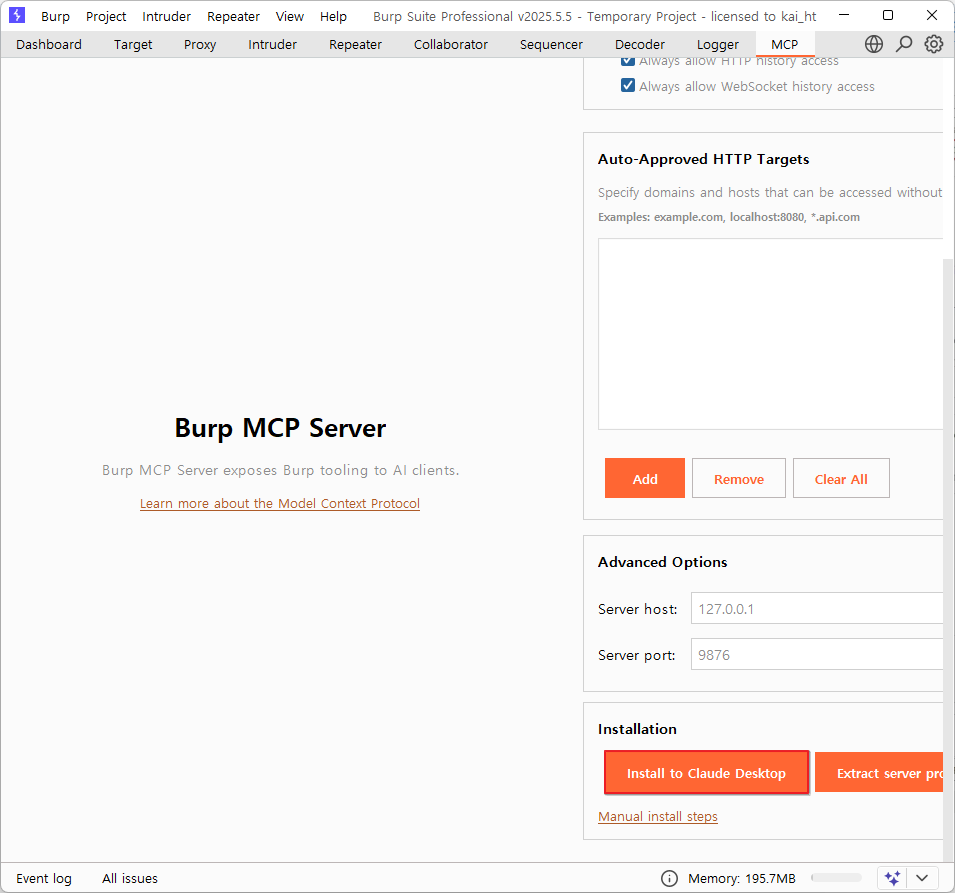Click the Server port input field
The height and width of the screenshot is (893, 955).
click(817, 654)
